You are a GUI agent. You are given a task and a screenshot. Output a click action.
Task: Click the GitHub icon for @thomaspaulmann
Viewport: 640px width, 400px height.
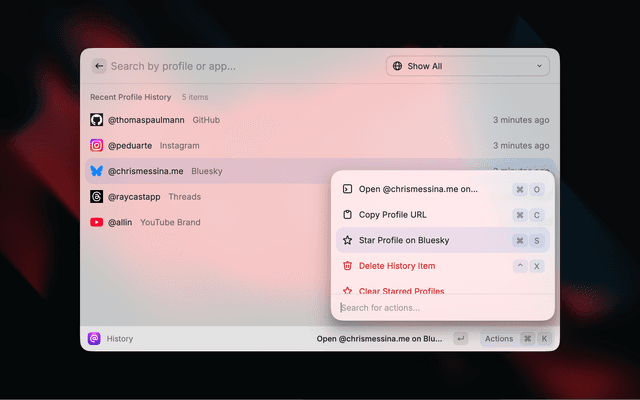tap(97, 120)
